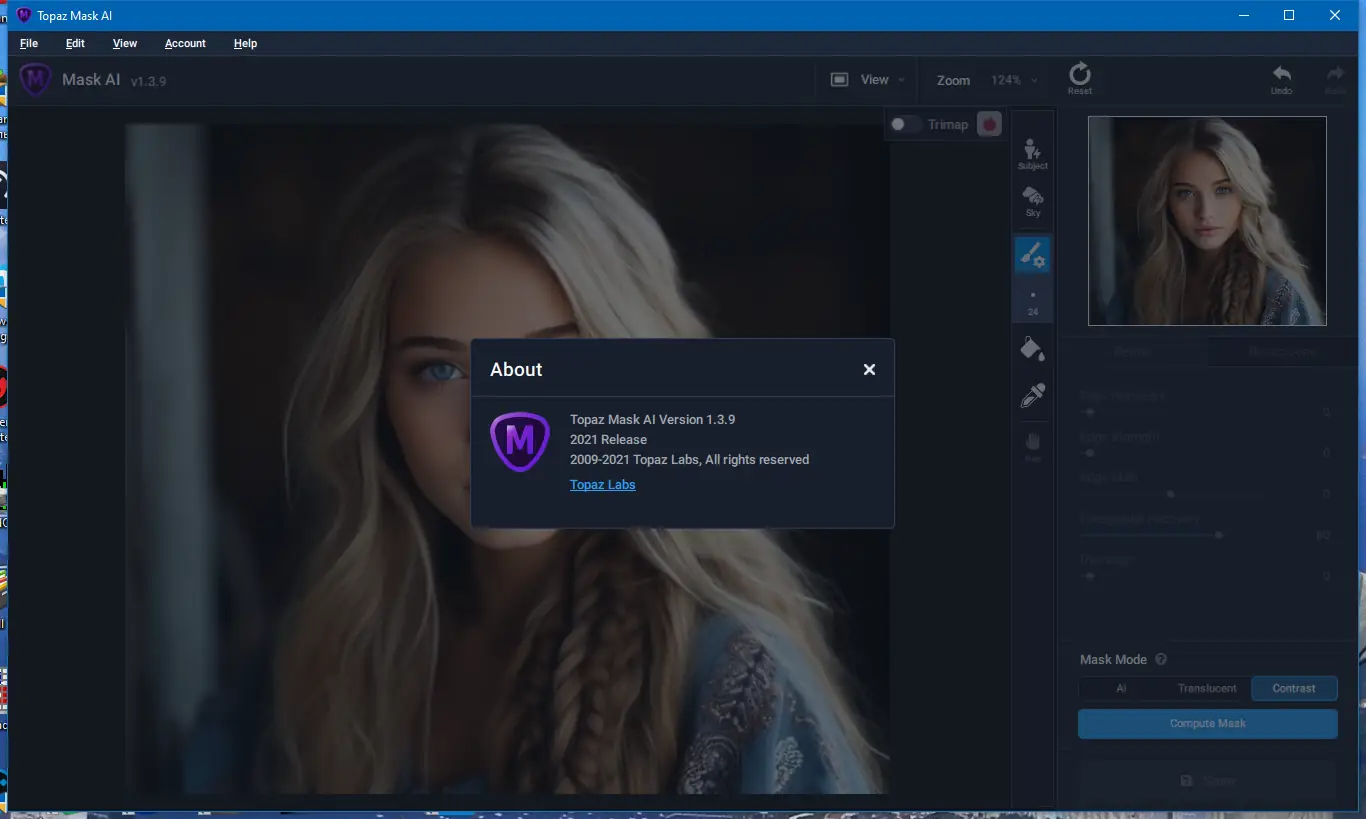Select AI mask mode
Viewport: 1366px width, 819px height.
pyautogui.click(x=1121, y=688)
